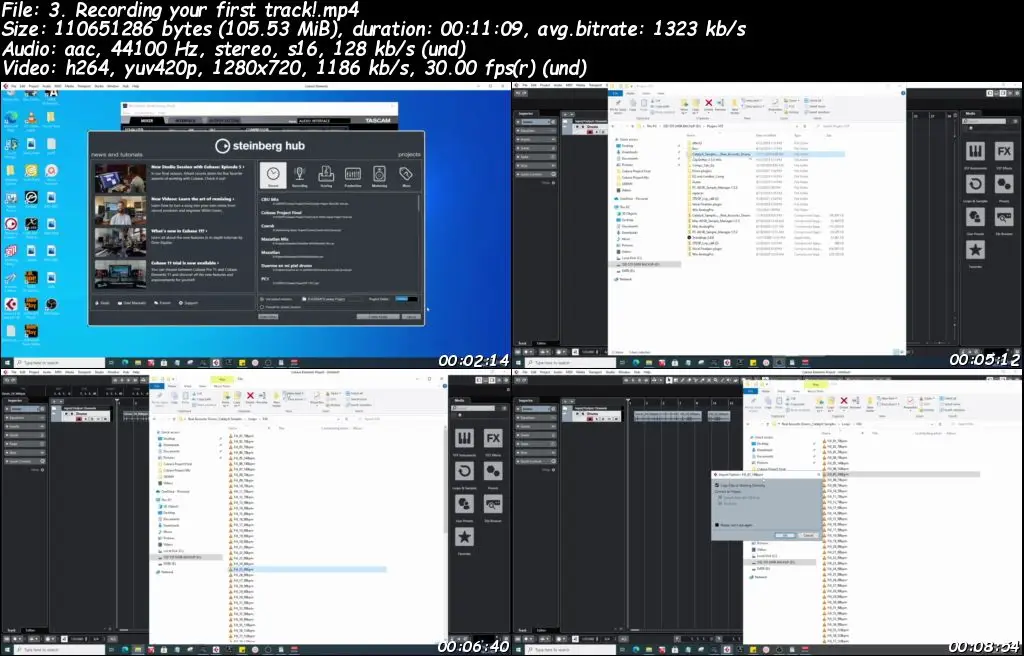Click the Create Empty button in Steinberg hub
The image size is (1024, 656).
pos(377,316)
